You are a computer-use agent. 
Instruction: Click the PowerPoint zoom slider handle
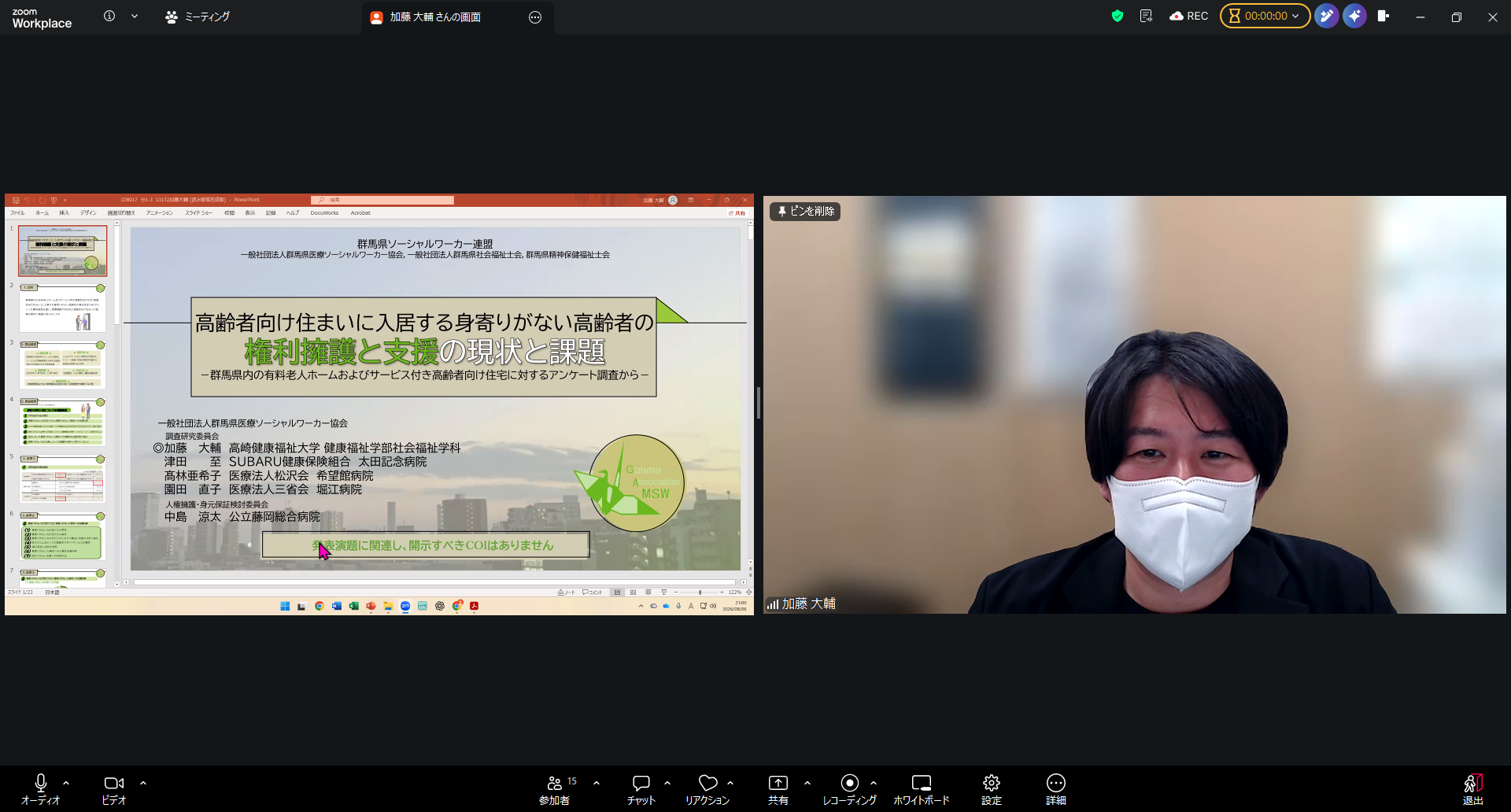700,592
